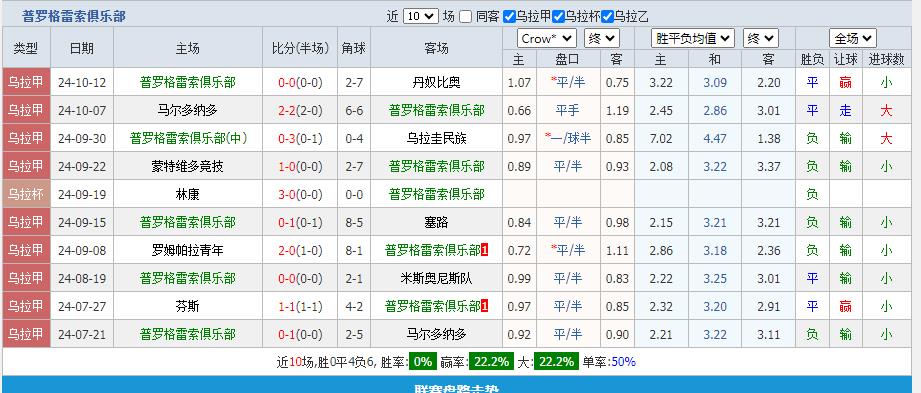
Task: Click score 1-1(1-1) at 芬斯
Action: [300, 306]
